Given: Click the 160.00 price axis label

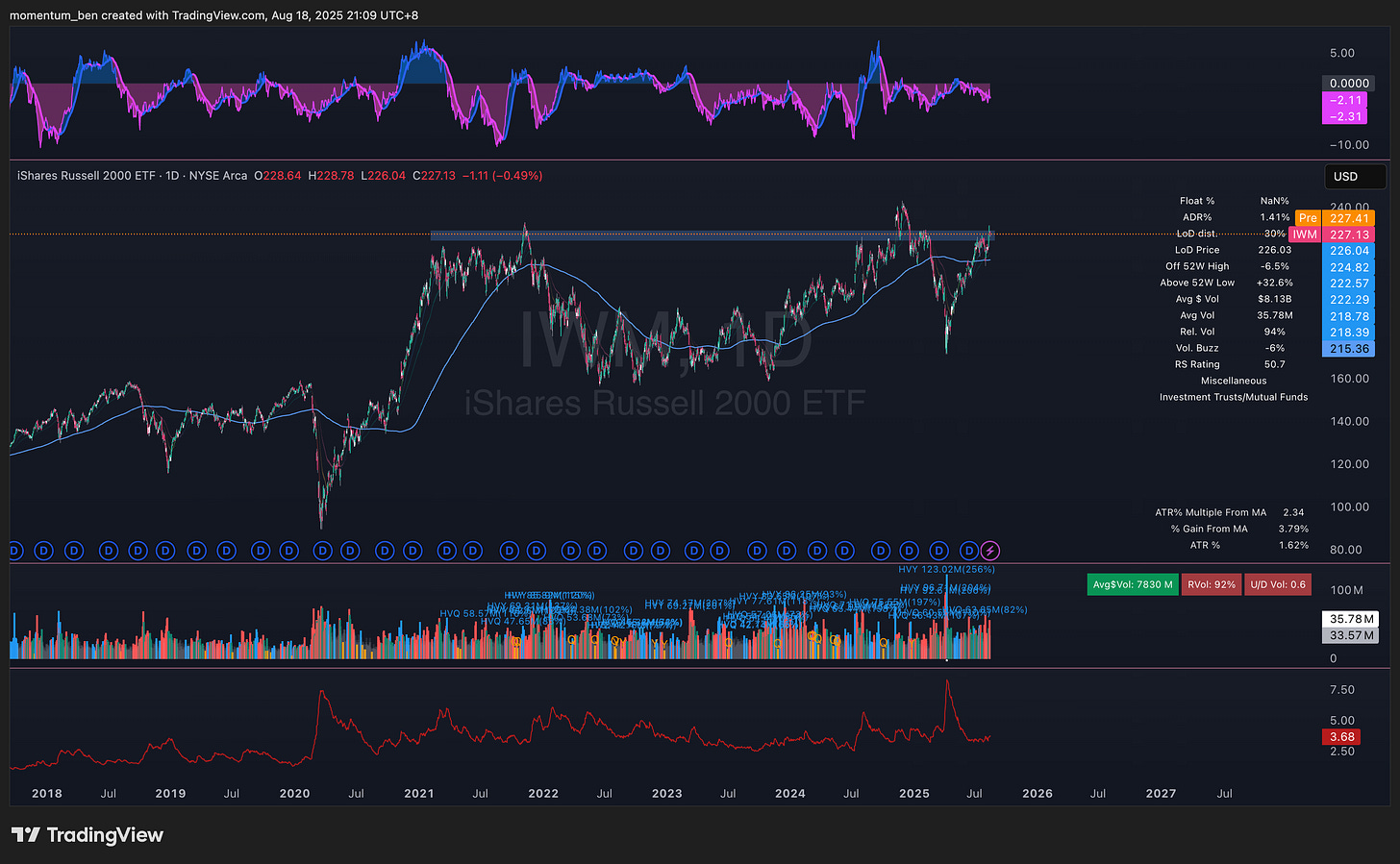Looking at the screenshot, I should 1349,379.
